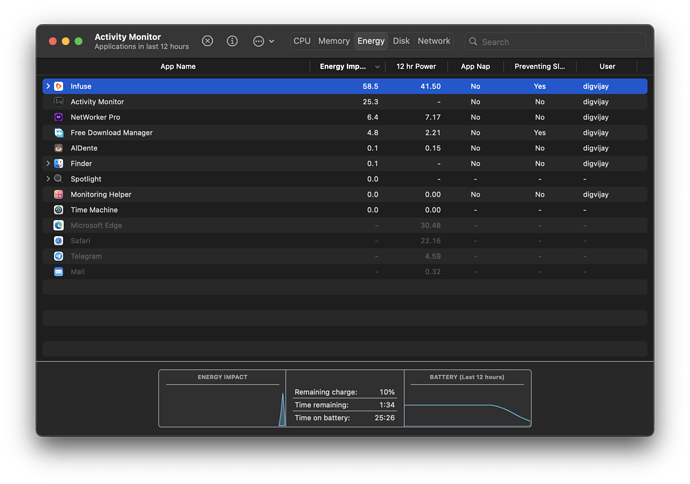Sort by Preventing Sleep column header
The width and height of the screenshot is (690, 484).
(540, 66)
